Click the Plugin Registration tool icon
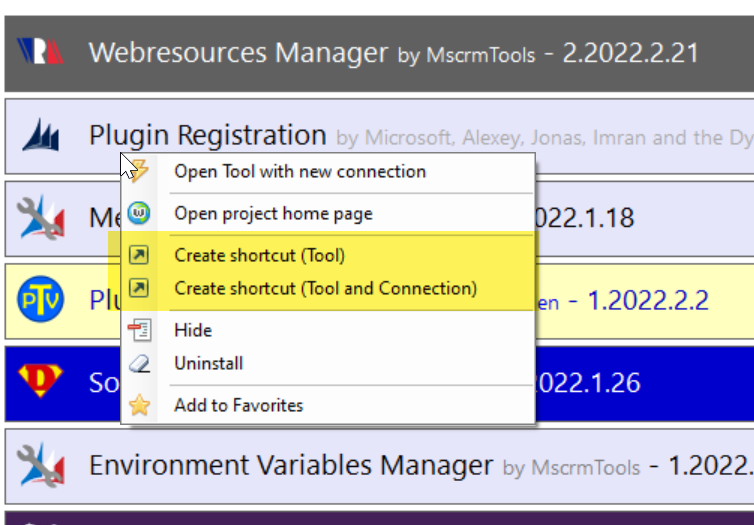Screen dimensions: 754x525 (x=41, y=135)
